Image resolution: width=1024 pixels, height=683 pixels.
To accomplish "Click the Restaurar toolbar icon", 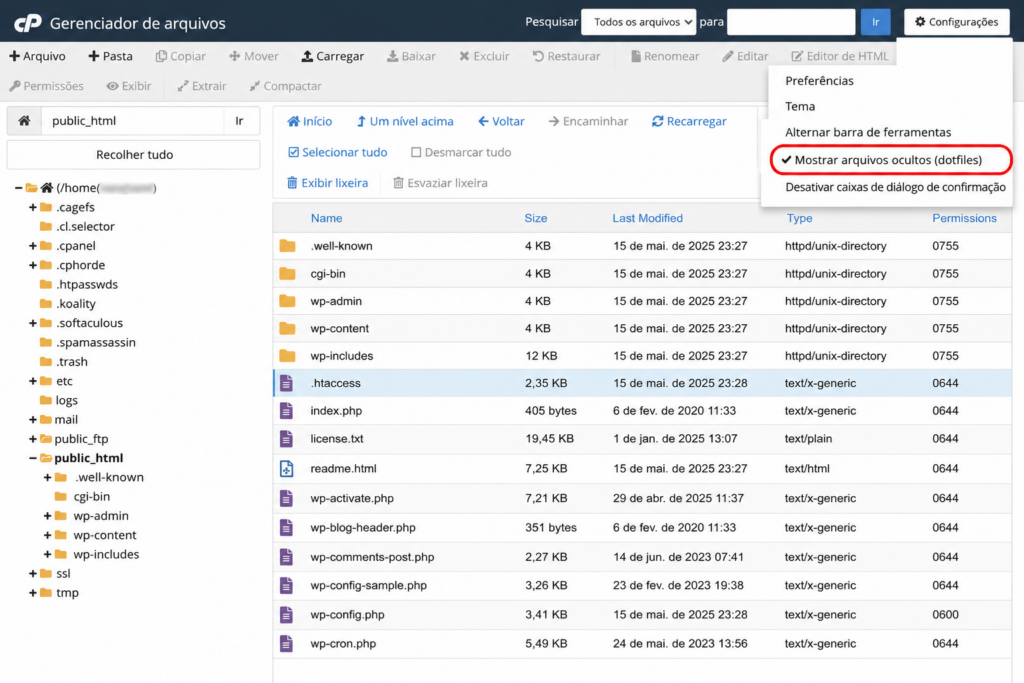I will tap(538, 56).
